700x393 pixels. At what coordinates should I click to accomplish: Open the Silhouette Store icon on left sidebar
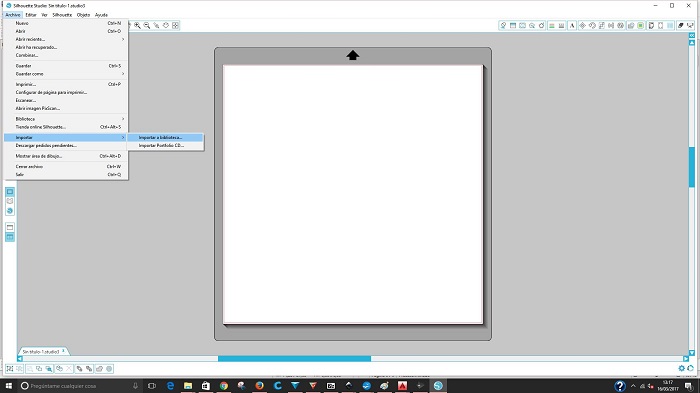point(10,211)
